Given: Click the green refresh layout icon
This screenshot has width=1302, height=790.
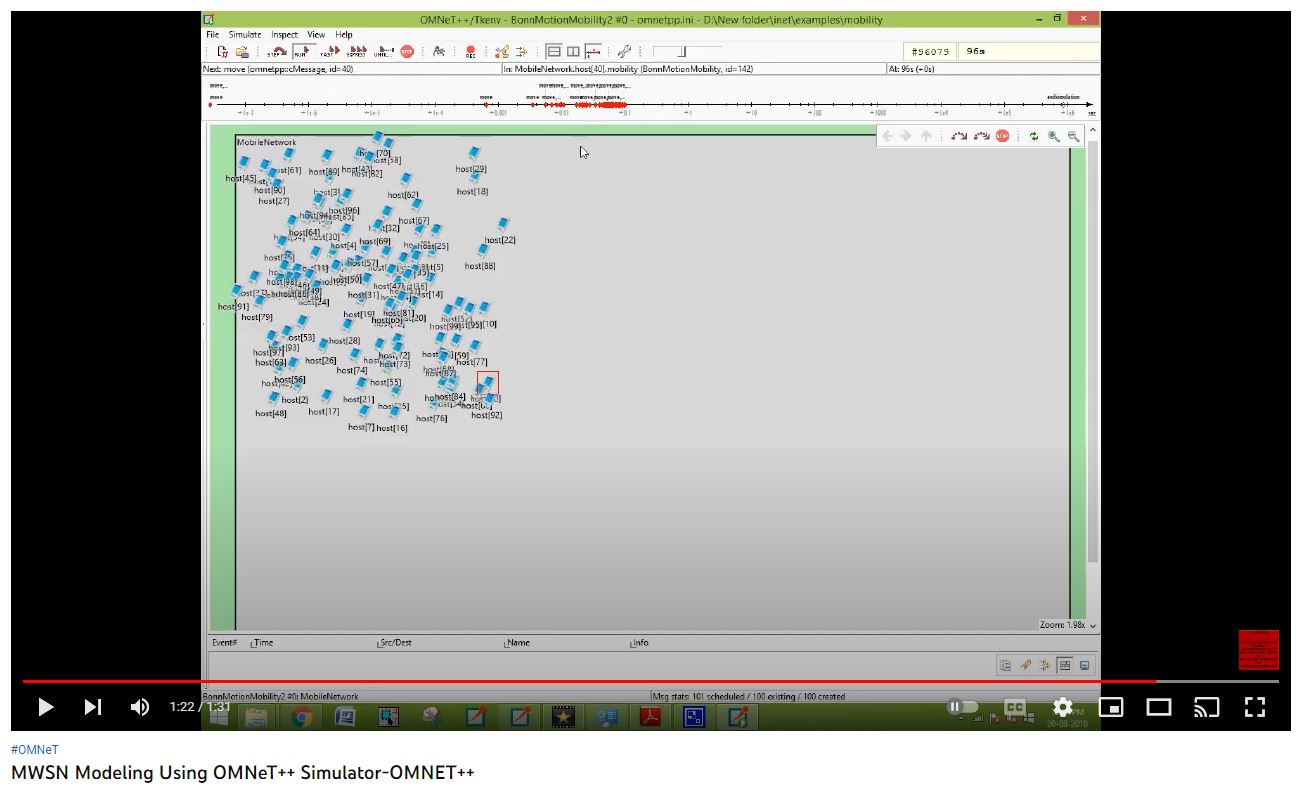Looking at the screenshot, I should tap(1033, 137).
